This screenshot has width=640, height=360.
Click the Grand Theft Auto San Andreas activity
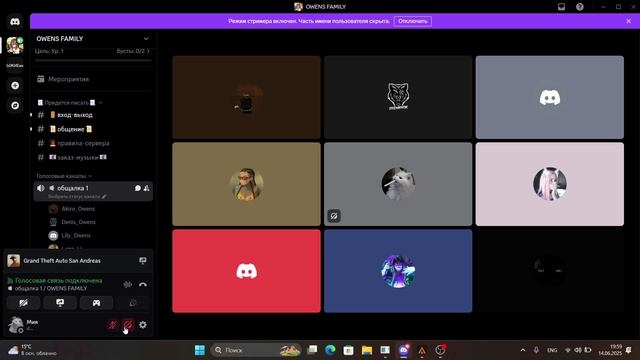click(62, 260)
